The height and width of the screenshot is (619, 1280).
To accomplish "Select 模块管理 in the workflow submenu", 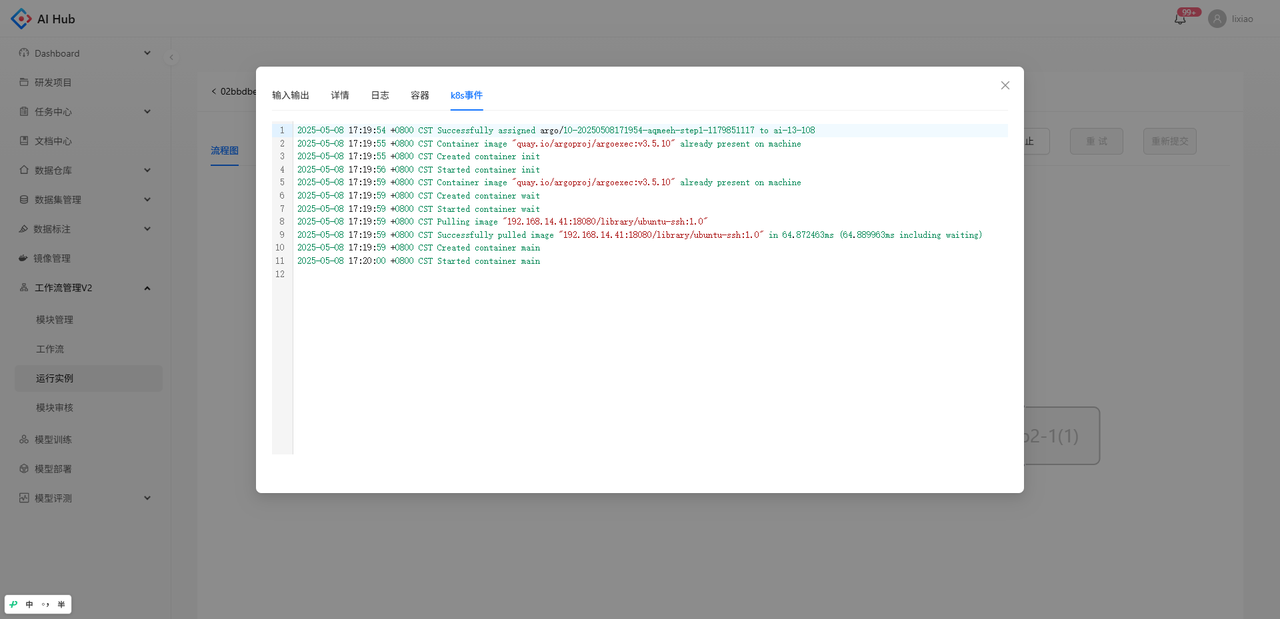I will click(55, 320).
